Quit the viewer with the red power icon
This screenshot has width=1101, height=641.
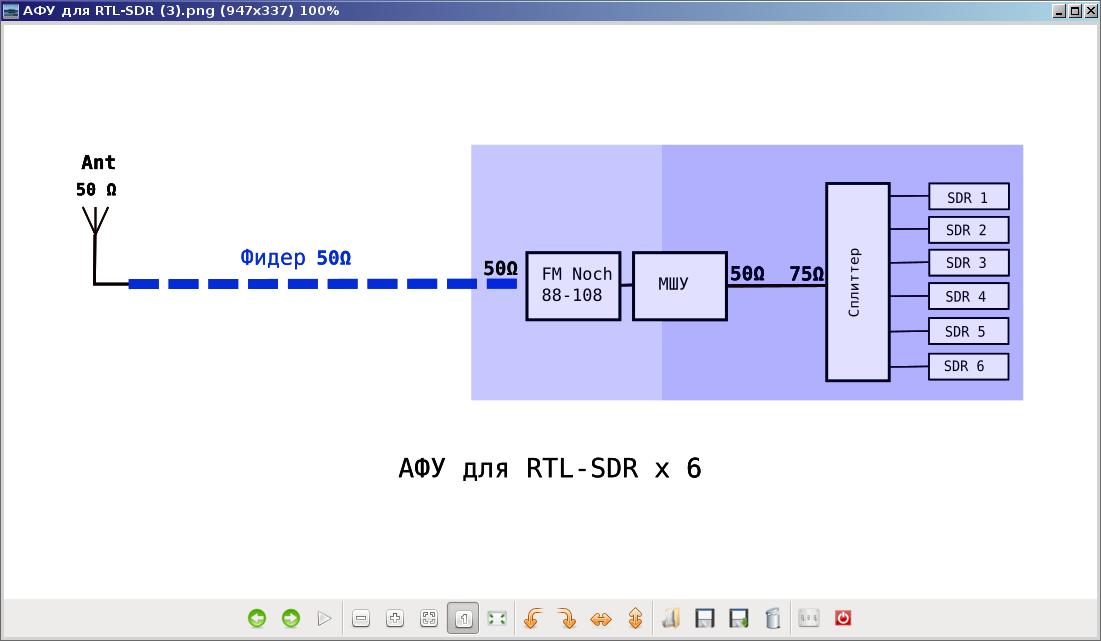coord(843,619)
